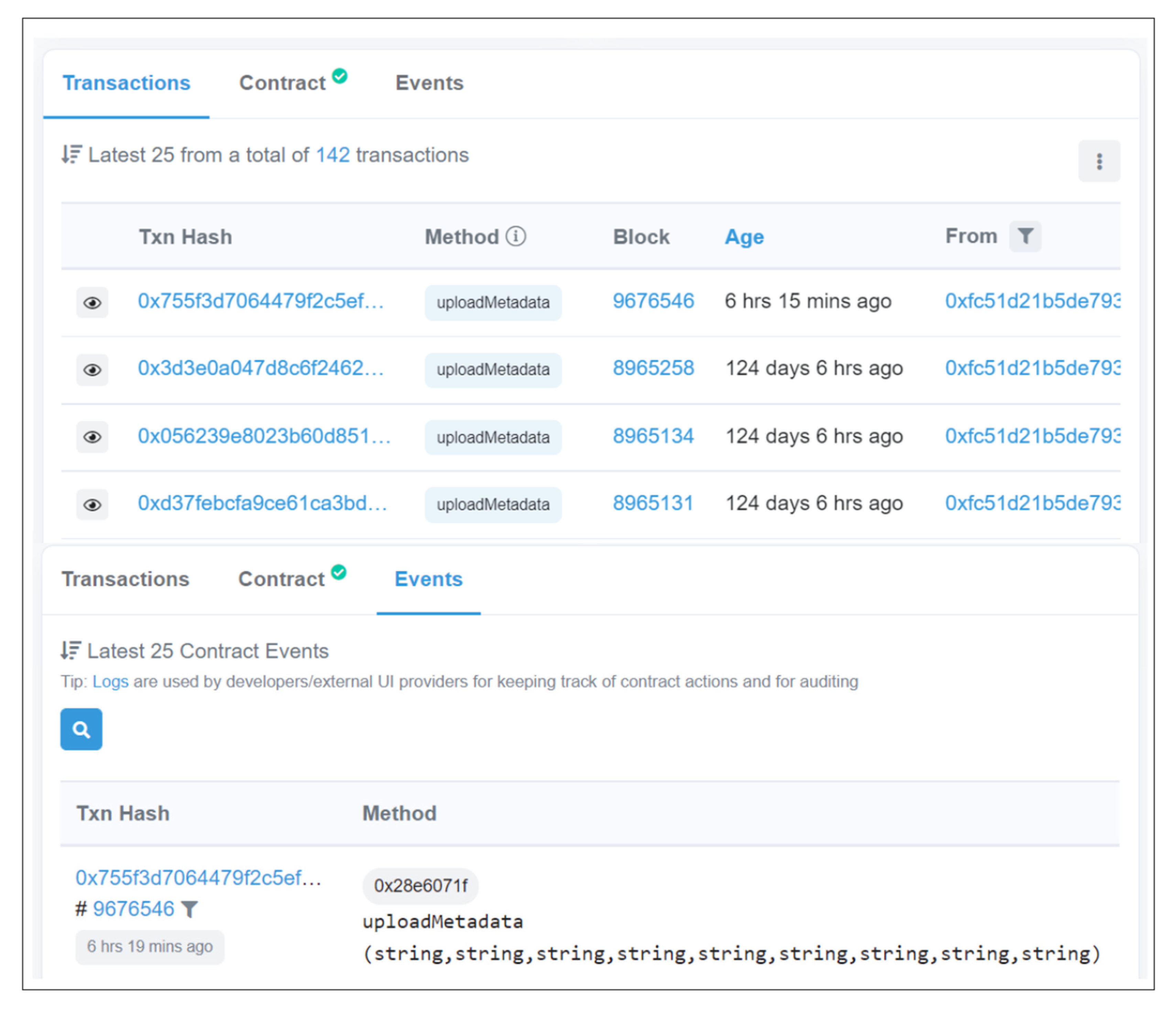The height and width of the screenshot is (1012, 1176).
Task: Click the 0x28e6071f method ID badge
Action: point(420,885)
